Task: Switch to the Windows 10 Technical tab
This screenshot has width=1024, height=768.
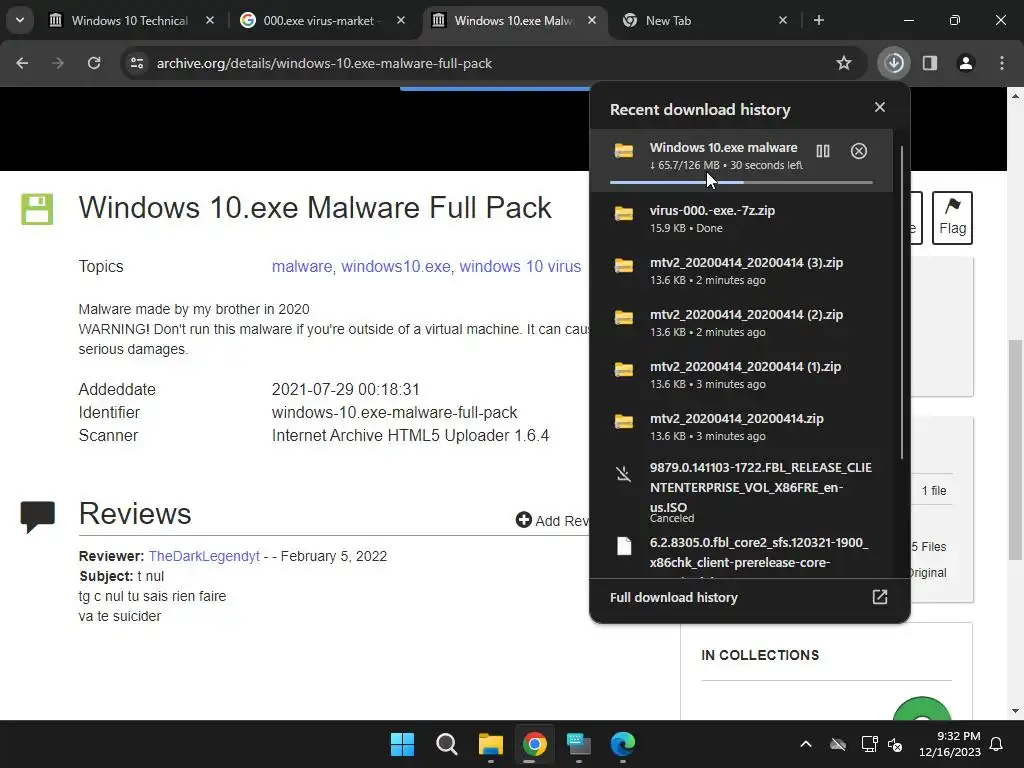Action: [129, 21]
